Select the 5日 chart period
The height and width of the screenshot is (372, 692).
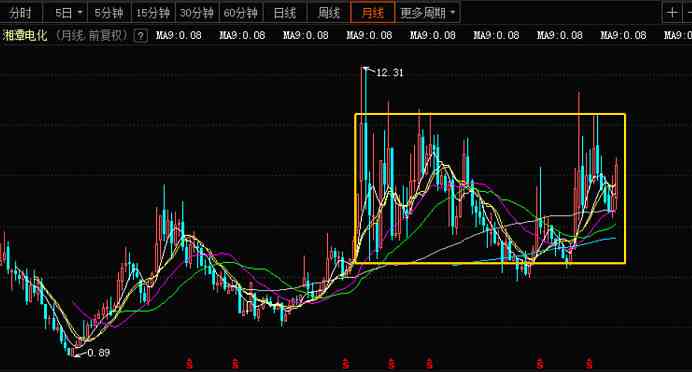tap(63, 12)
